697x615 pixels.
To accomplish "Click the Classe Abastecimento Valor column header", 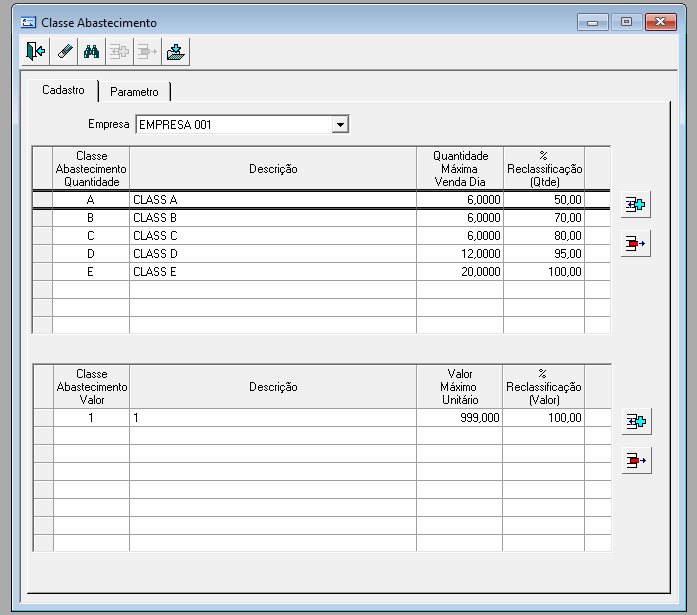I will [x=92, y=387].
